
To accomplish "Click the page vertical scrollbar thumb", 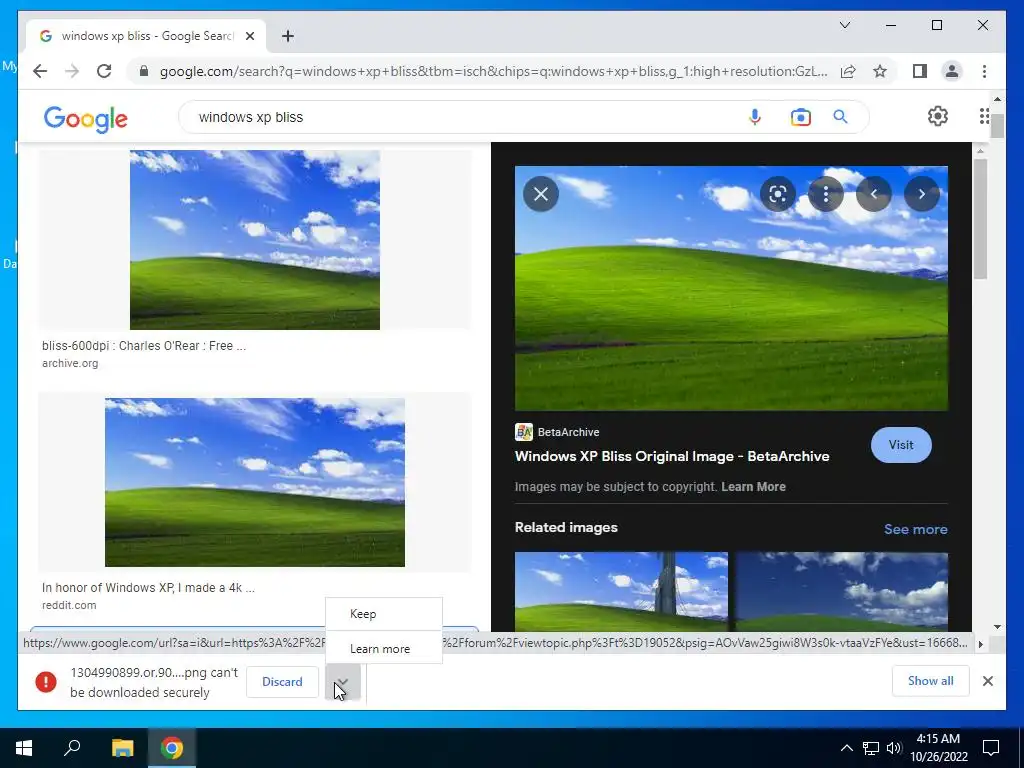I will pyautogui.click(x=997, y=125).
